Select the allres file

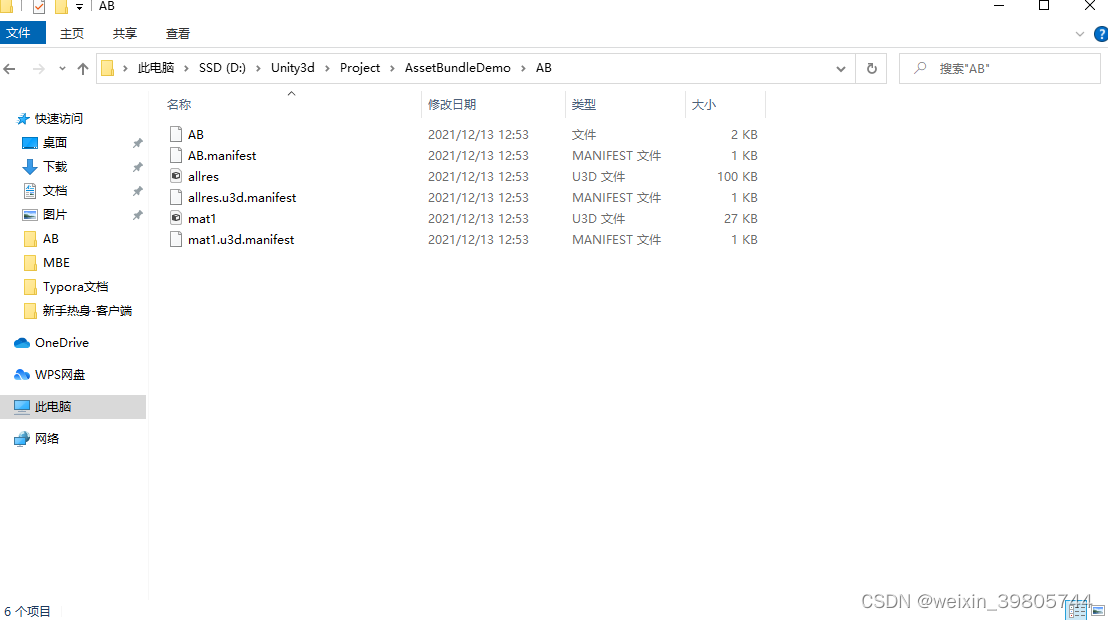coord(204,177)
